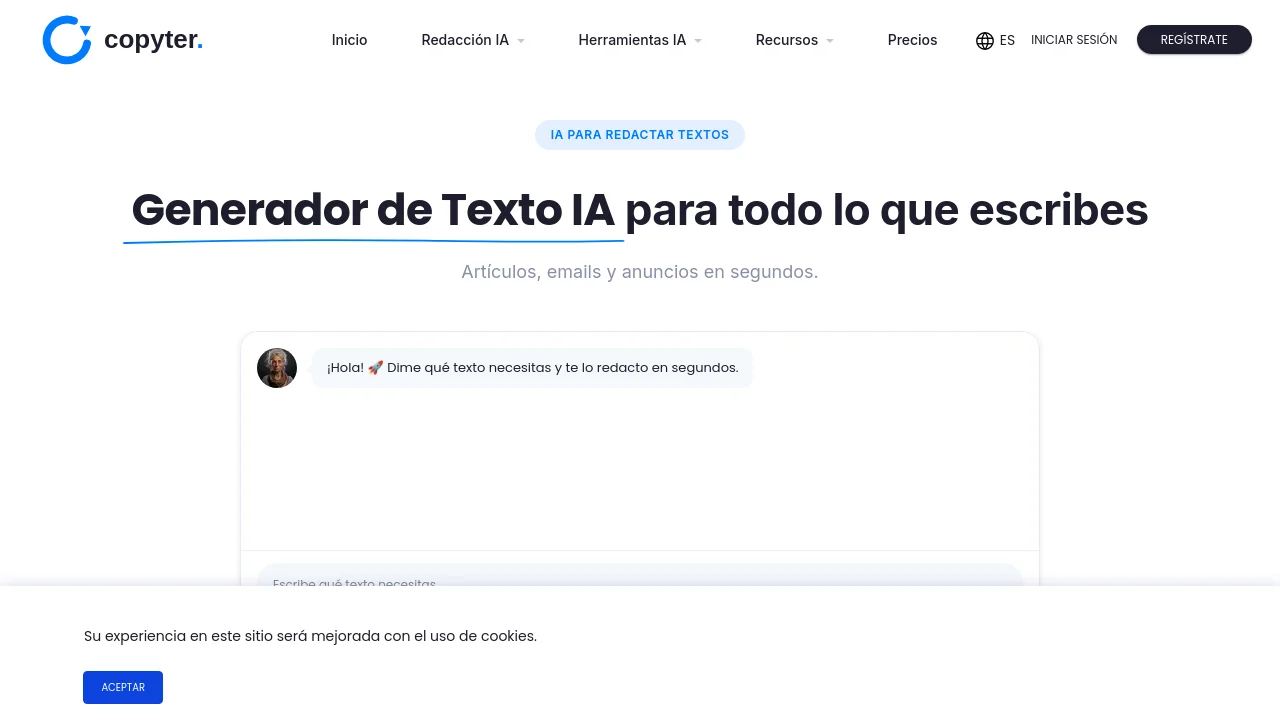Go to the Precios page
The height and width of the screenshot is (720, 1280).
coord(913,40)
